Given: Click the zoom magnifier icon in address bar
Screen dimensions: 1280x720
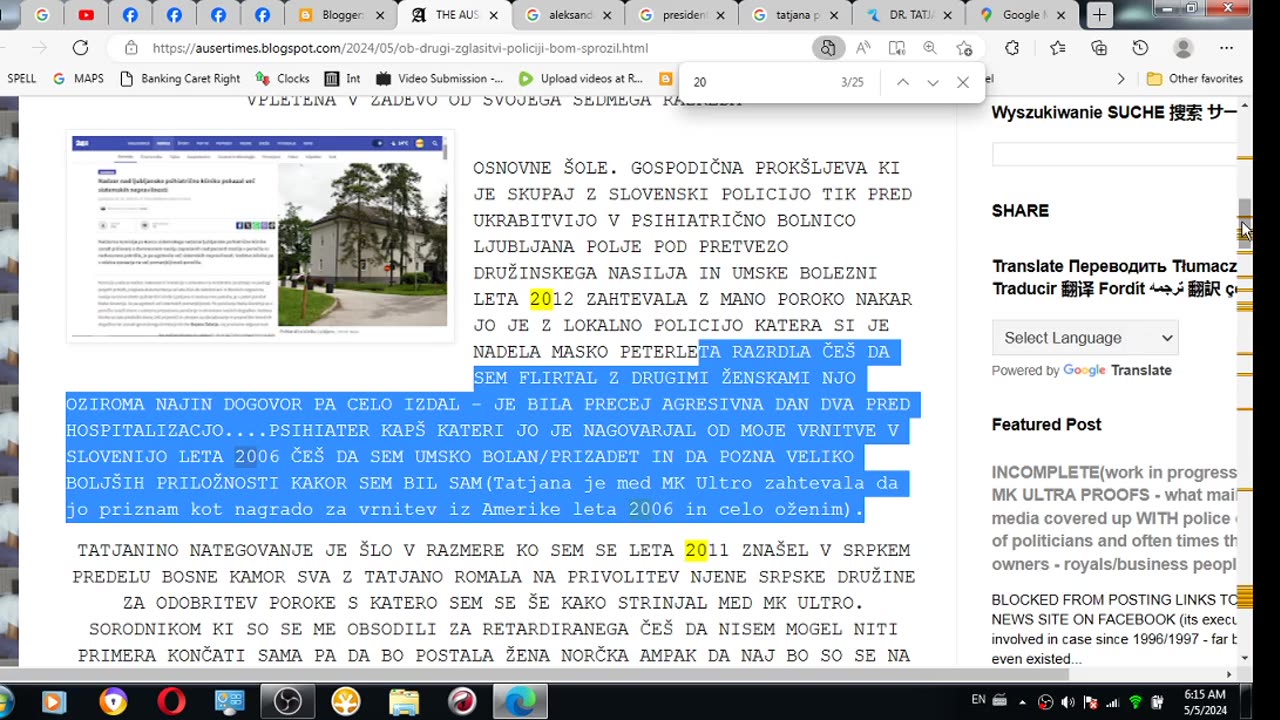Looking at the screenshot, I should pos(930,48).
